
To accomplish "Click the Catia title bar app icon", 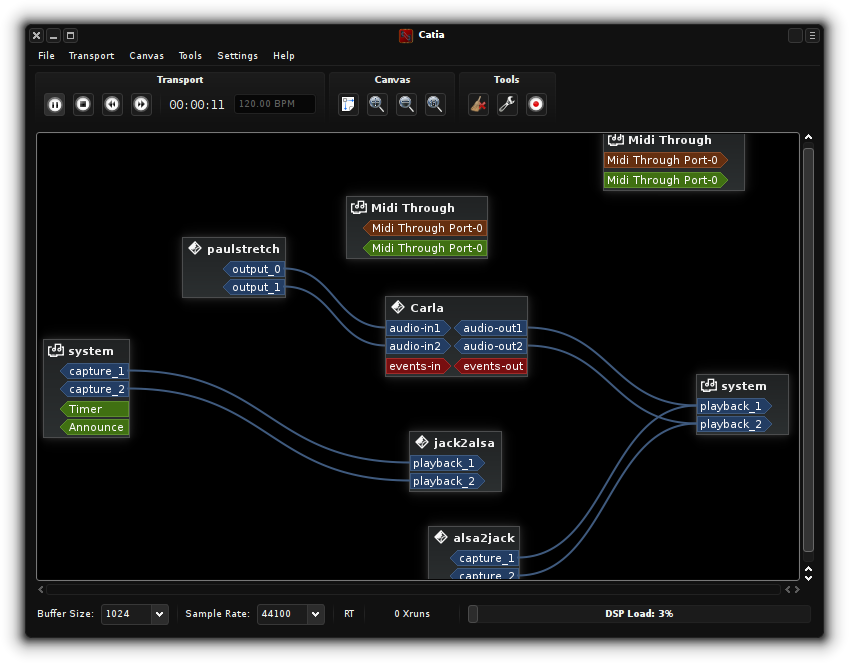I will [x=406, y=36].
